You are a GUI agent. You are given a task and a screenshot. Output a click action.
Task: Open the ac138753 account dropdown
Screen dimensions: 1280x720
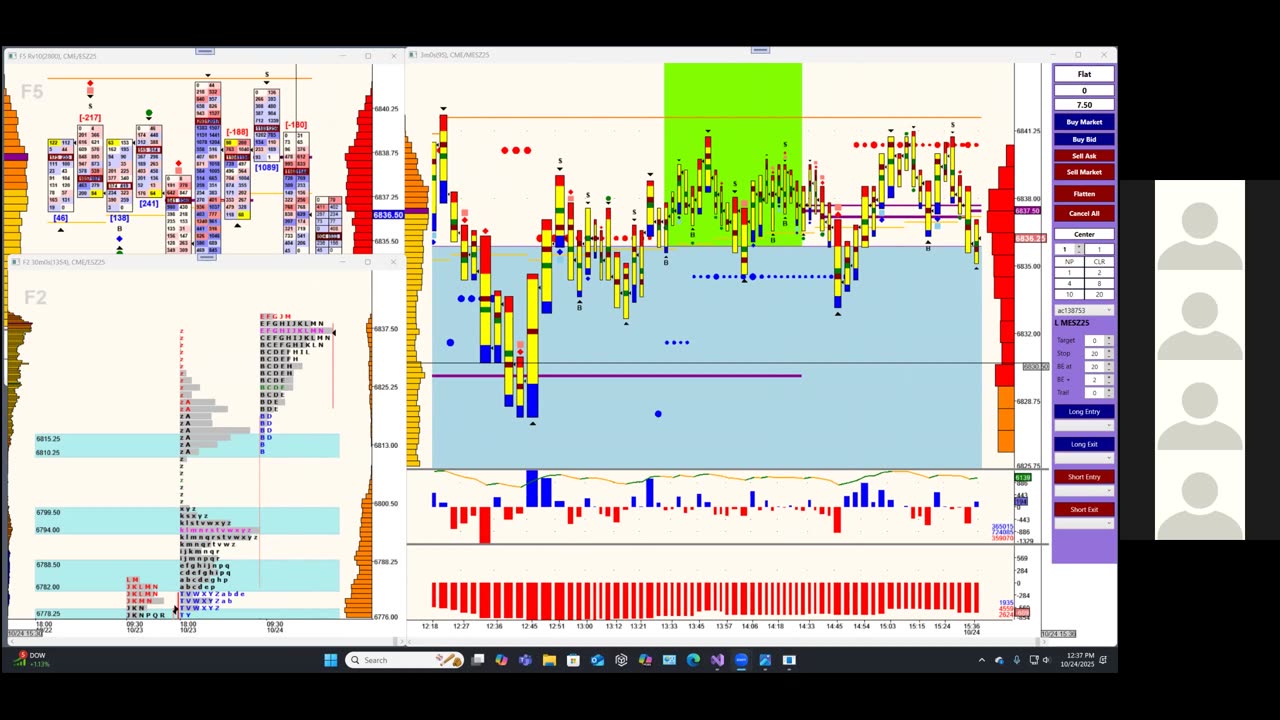pyautogui.click(x=1084, y=309)
